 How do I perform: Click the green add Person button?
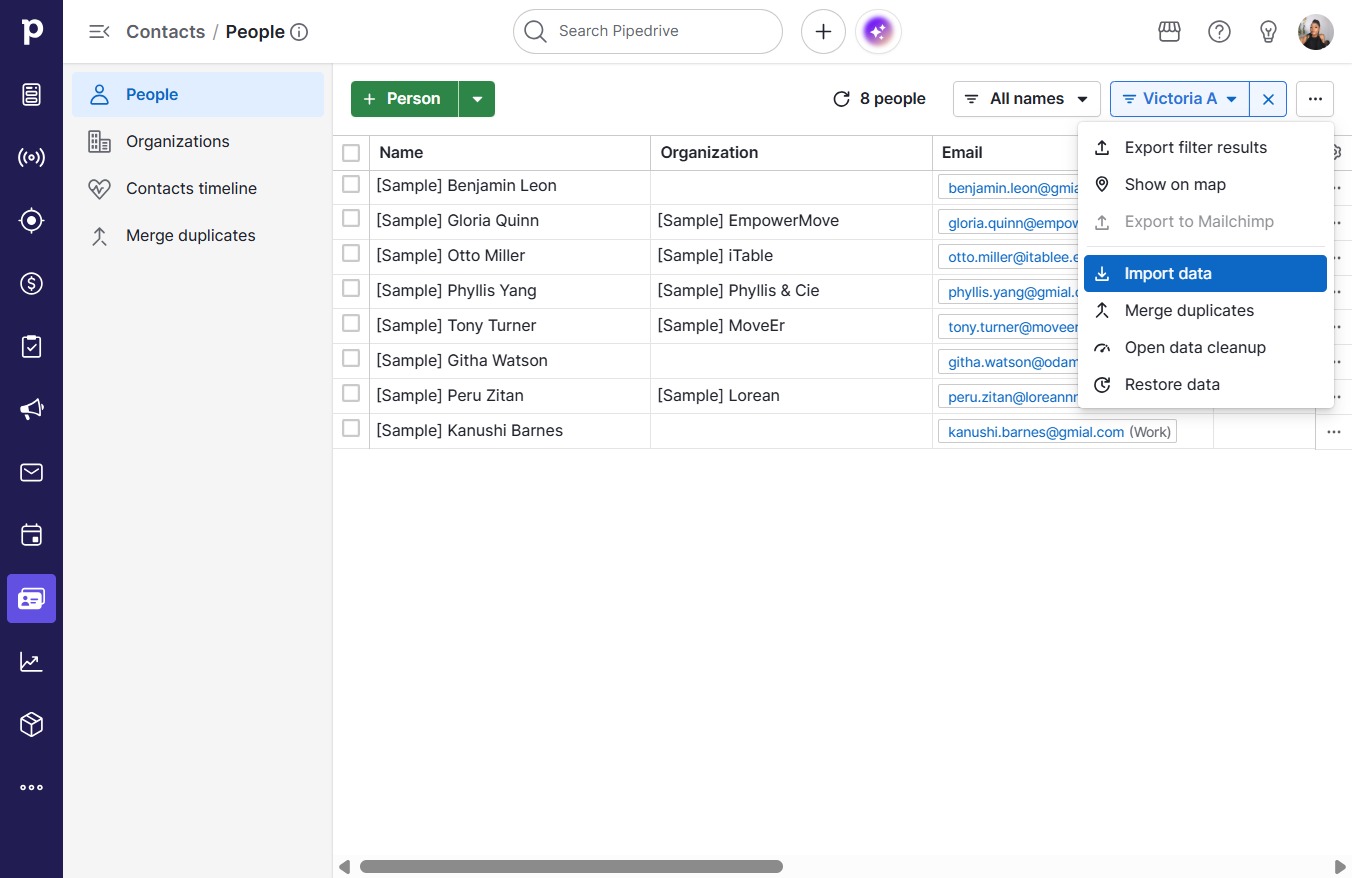pyautogui.click(x=404, y=99)
